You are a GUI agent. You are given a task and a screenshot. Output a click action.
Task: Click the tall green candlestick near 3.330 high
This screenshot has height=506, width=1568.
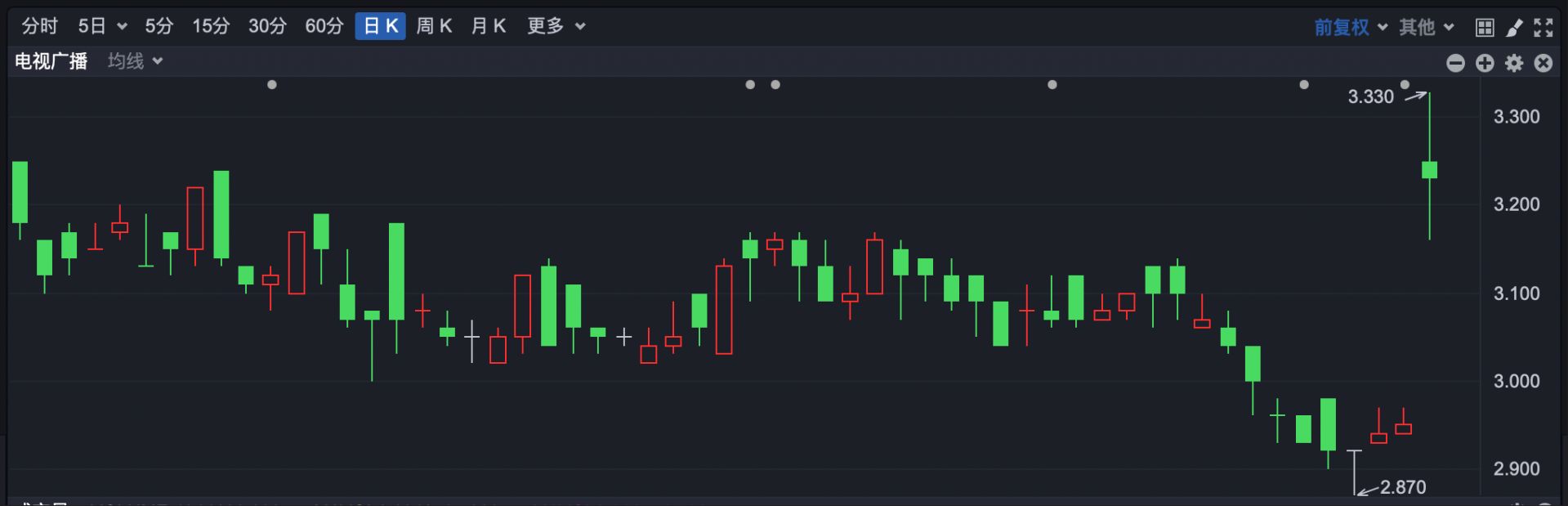(x=1429, y=169)
